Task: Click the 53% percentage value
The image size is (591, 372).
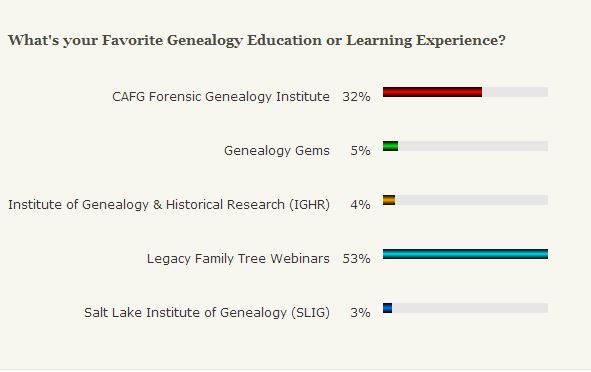Action: [x=356, y=259]
